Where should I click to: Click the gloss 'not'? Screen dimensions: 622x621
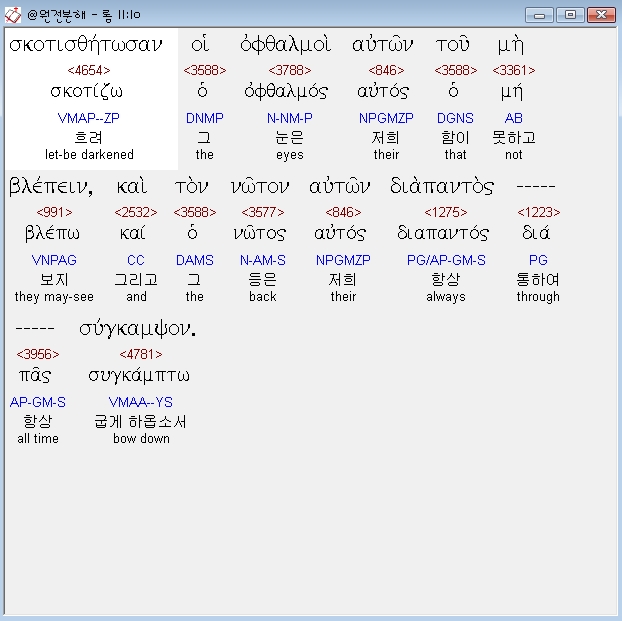(514, 154)
